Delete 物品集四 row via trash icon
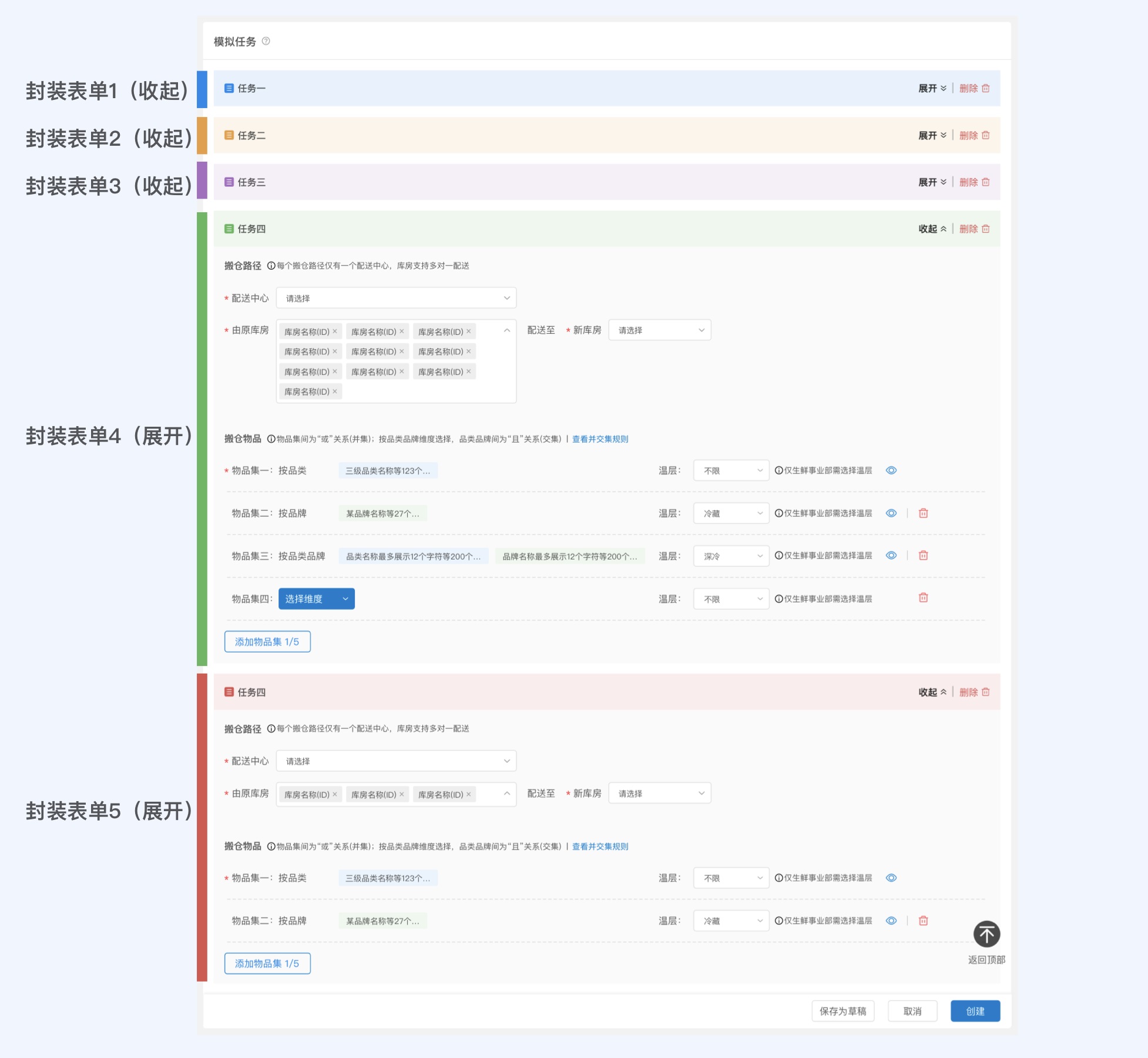The width and height of the screenshot is (1148, 1058). pyautogui.click(x=923, y=598)
